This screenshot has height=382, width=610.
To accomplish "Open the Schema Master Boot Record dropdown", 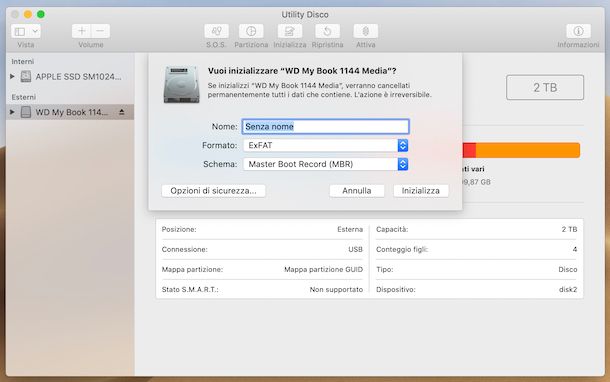I will [x=326, y=164].
